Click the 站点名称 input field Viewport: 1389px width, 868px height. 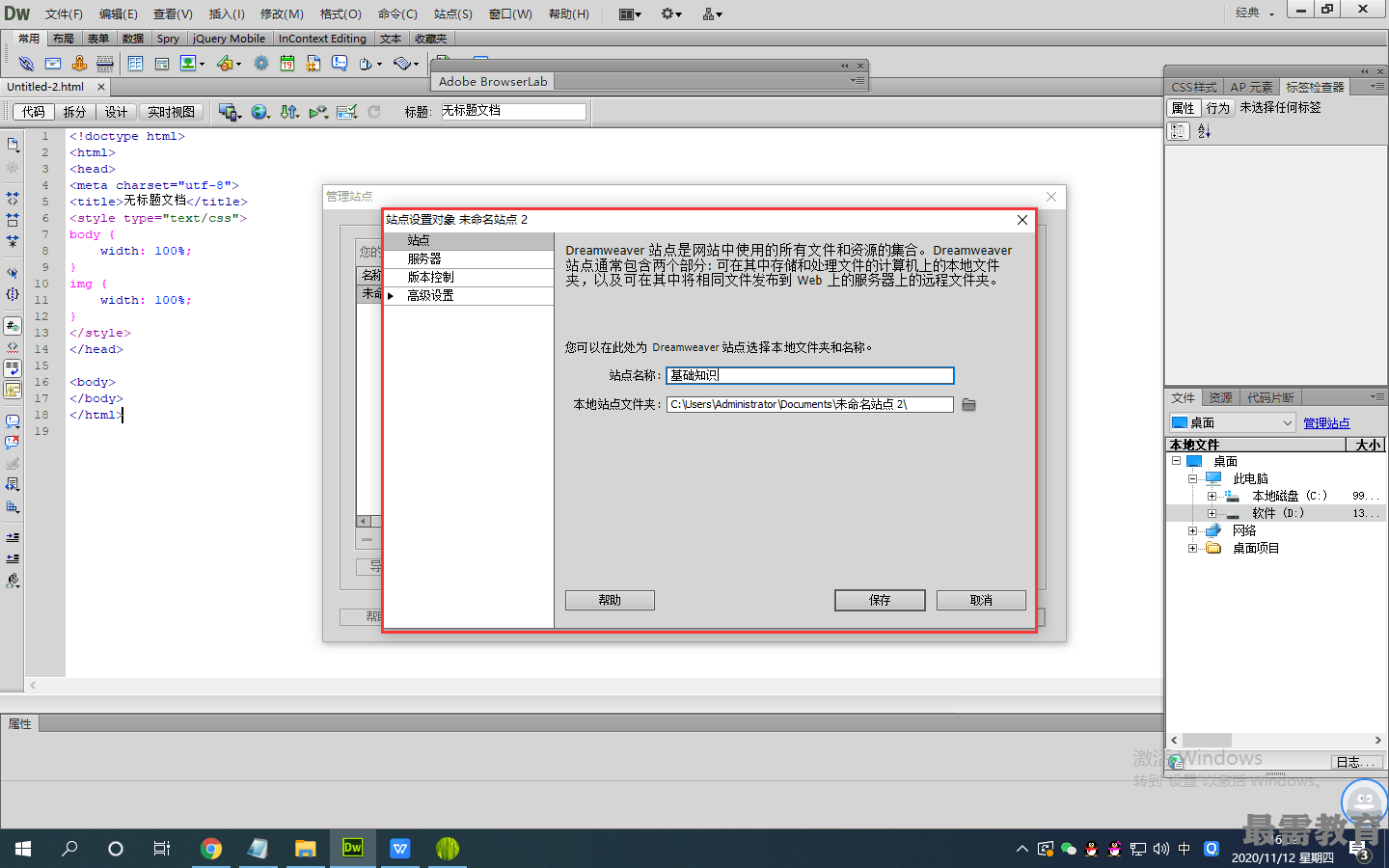(810, 375)
